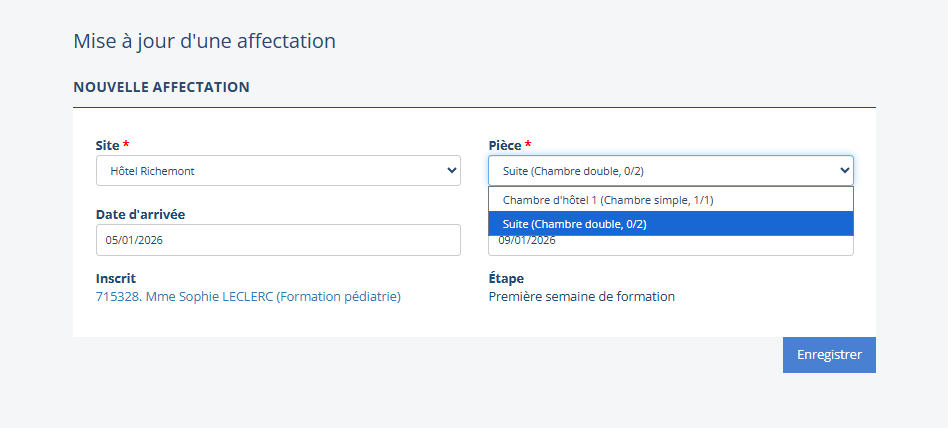Click the Site field label
This screenshot has width=948, height=428.
click(107, 145)
